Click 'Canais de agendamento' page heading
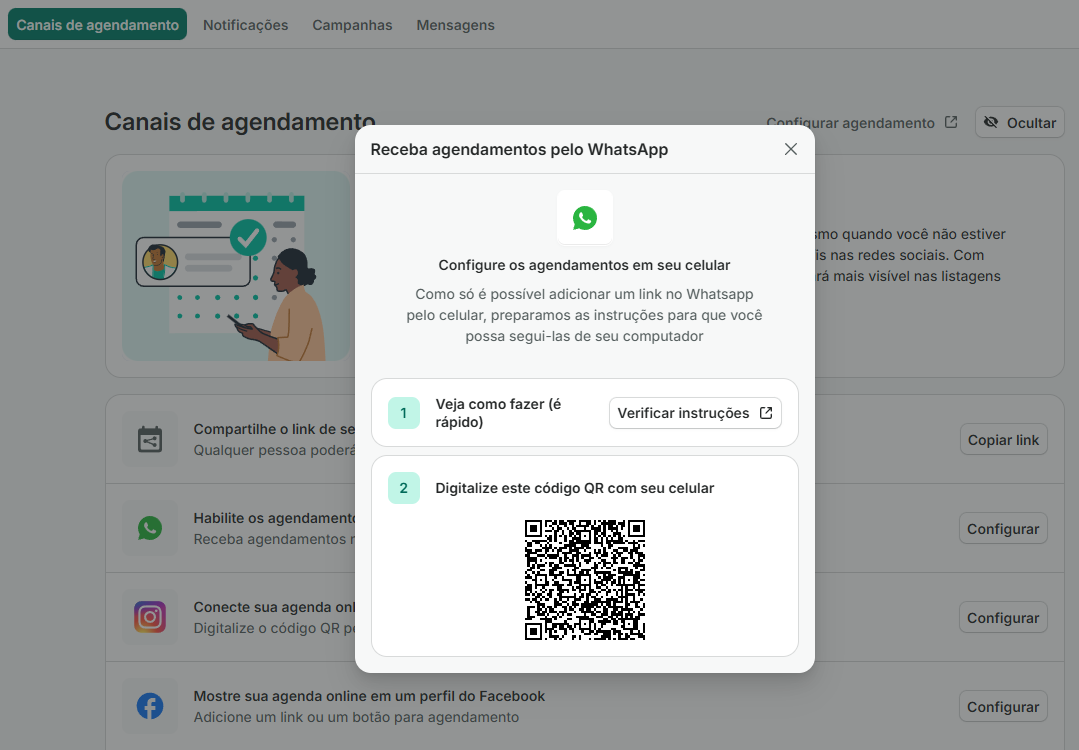Screen dimensions: 1079x750 pos(240,122)
